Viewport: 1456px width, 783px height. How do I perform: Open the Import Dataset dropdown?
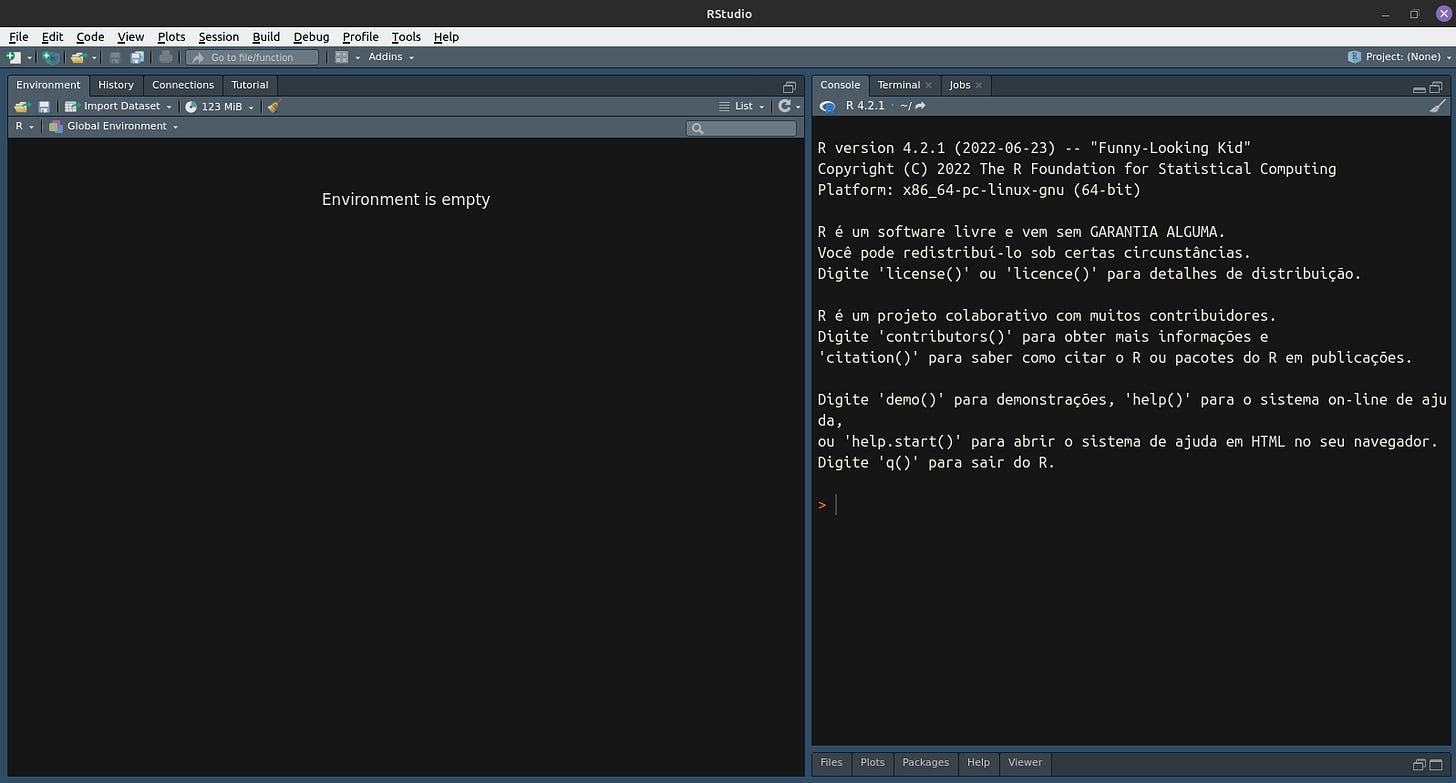(x=119, y=106)
